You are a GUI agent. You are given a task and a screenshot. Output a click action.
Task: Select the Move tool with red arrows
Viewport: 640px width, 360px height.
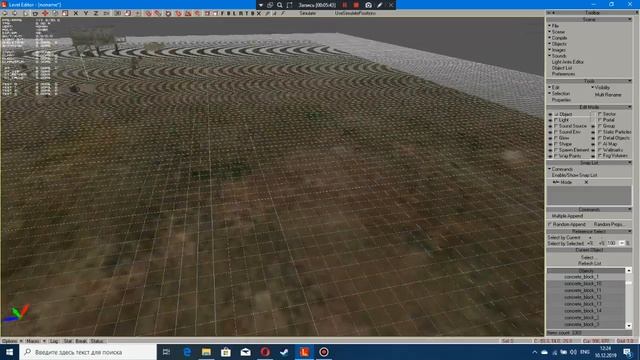[45, 13]
